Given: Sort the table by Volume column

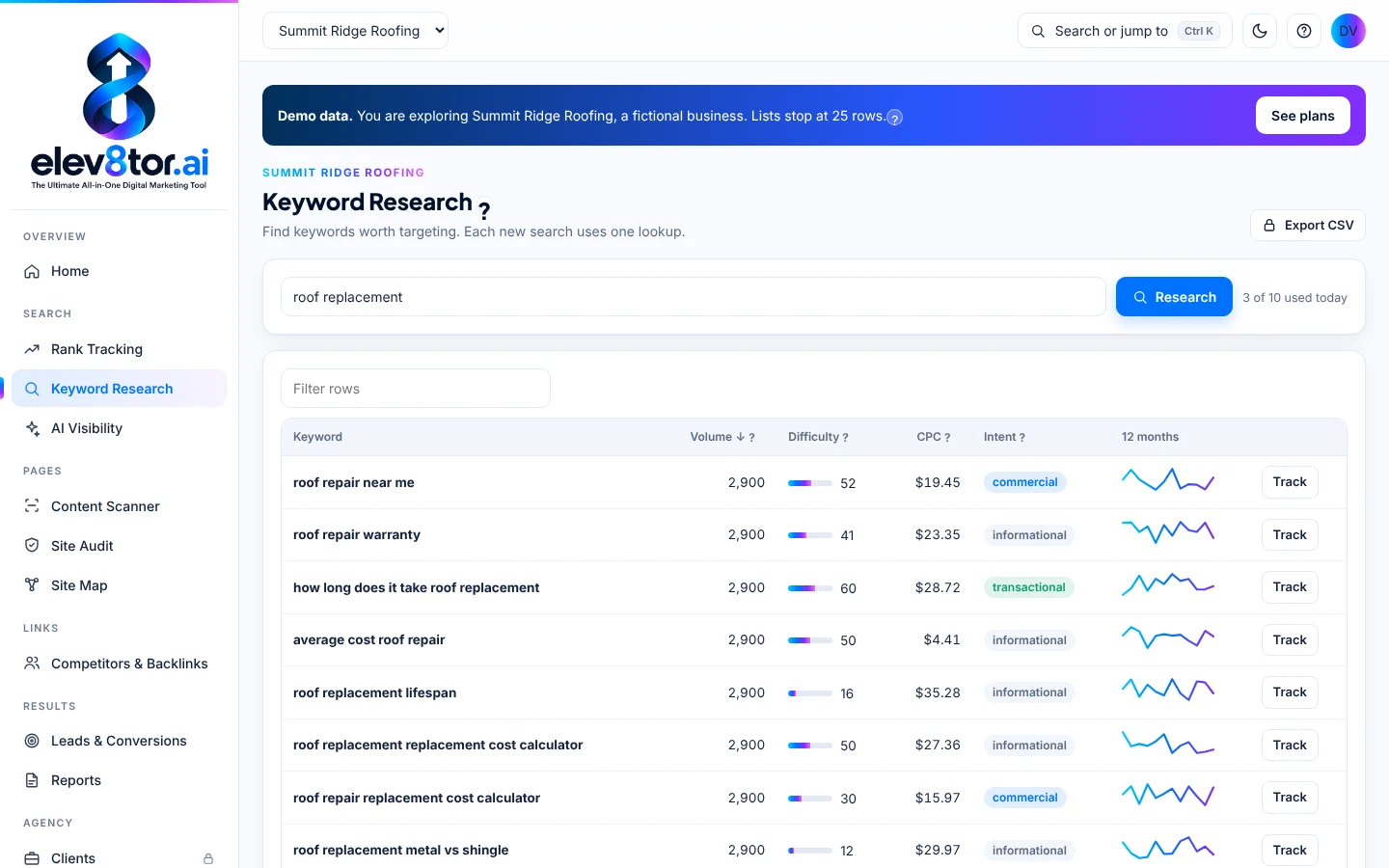Looking at the screenshot, I should tap(717, 437).
